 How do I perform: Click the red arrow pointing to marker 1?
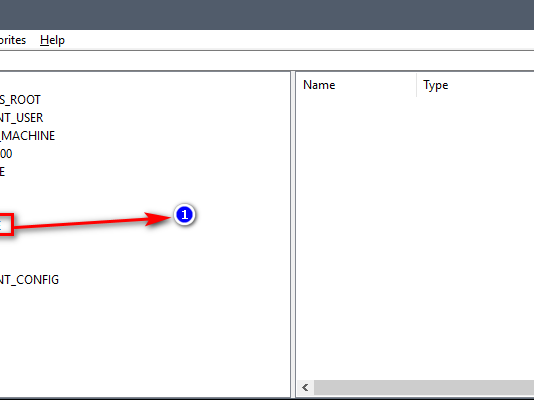pyautogui.click(x=92, y=222)
